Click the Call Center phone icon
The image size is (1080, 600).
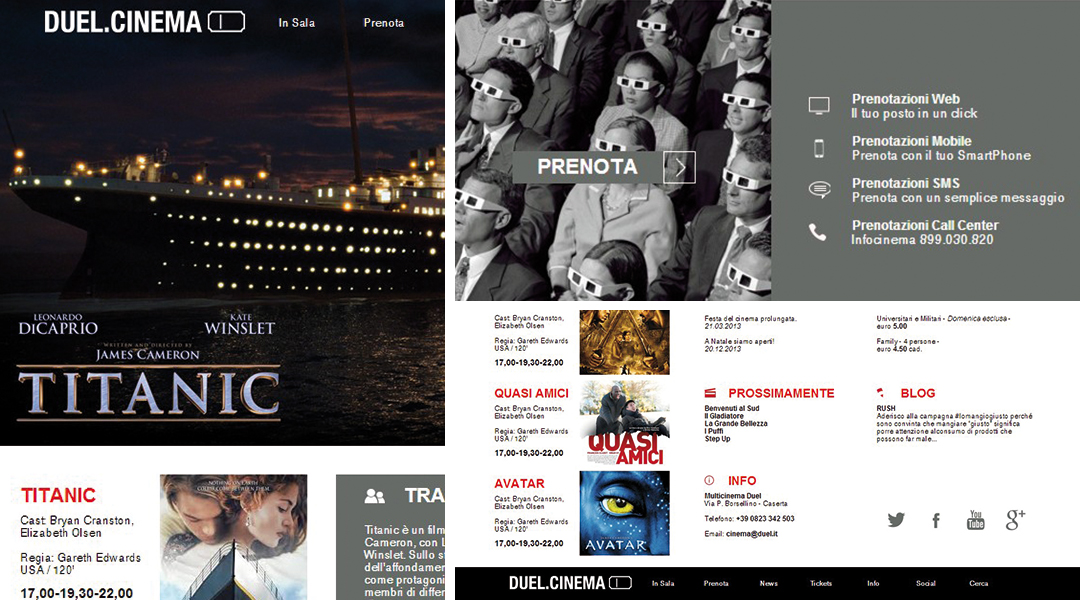(x=818, y=232)
